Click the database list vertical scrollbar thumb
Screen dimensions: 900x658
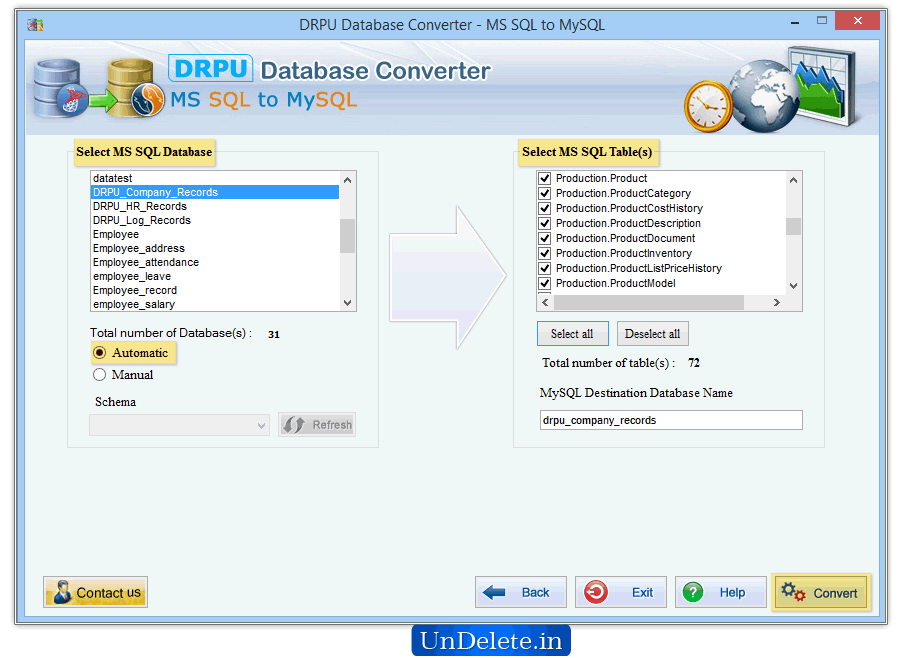347,235
